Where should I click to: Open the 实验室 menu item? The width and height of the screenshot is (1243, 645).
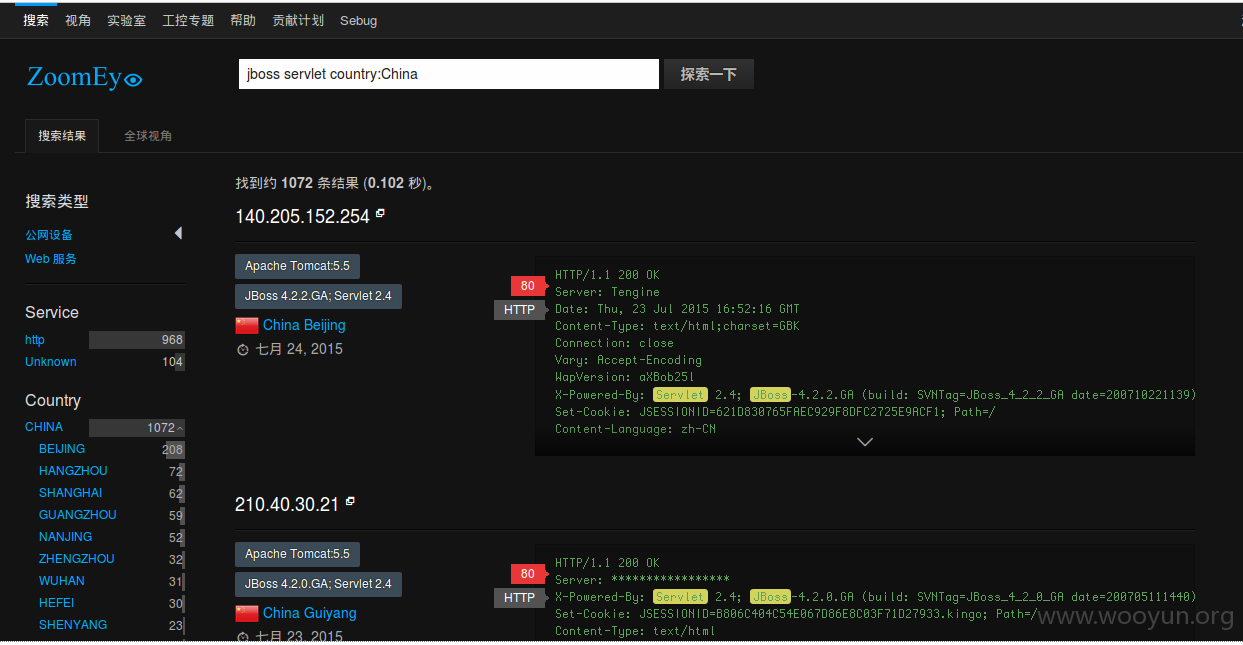click(x=126, y=20)
